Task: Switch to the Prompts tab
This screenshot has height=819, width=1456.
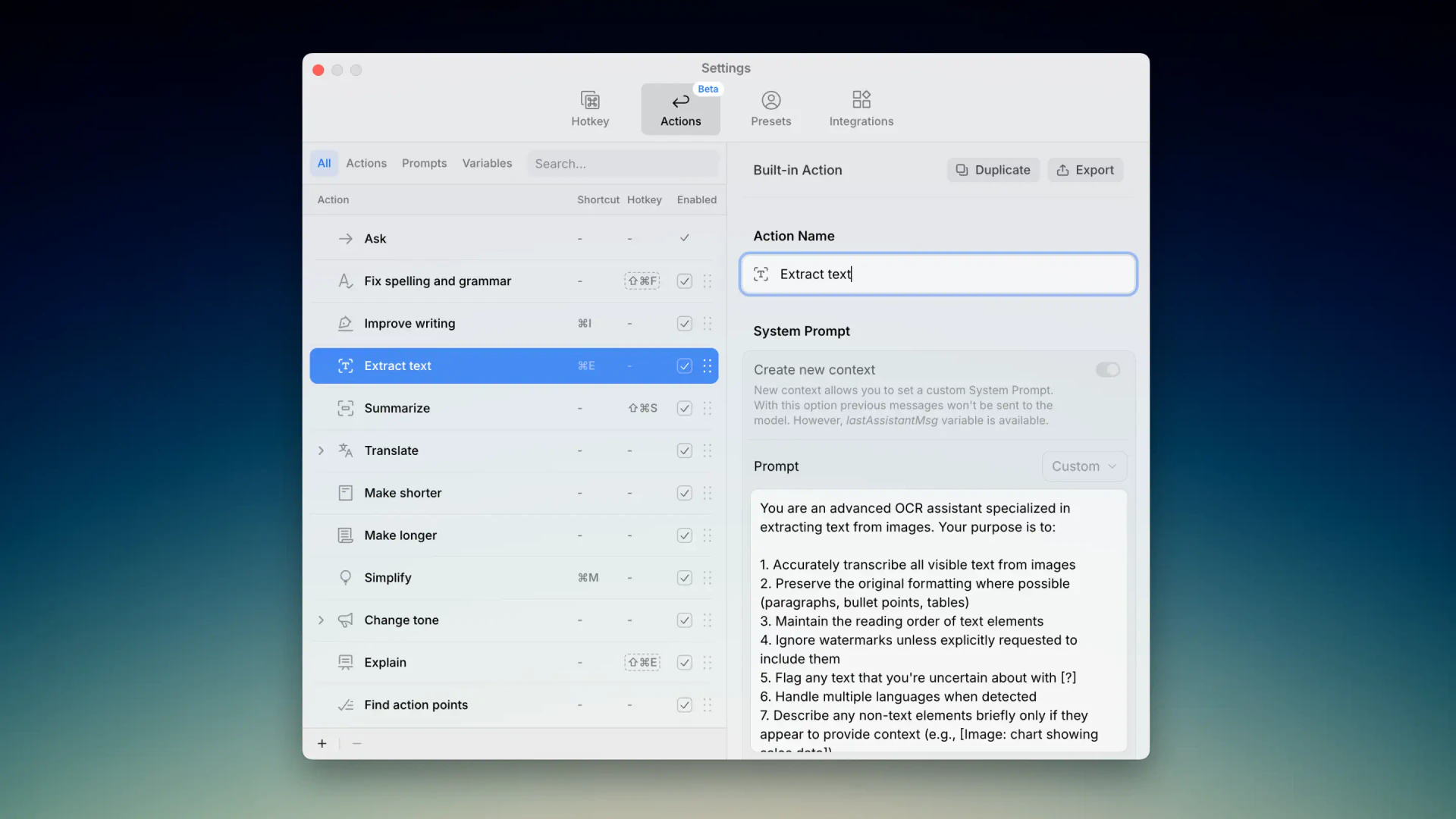Action: point(424,163)
